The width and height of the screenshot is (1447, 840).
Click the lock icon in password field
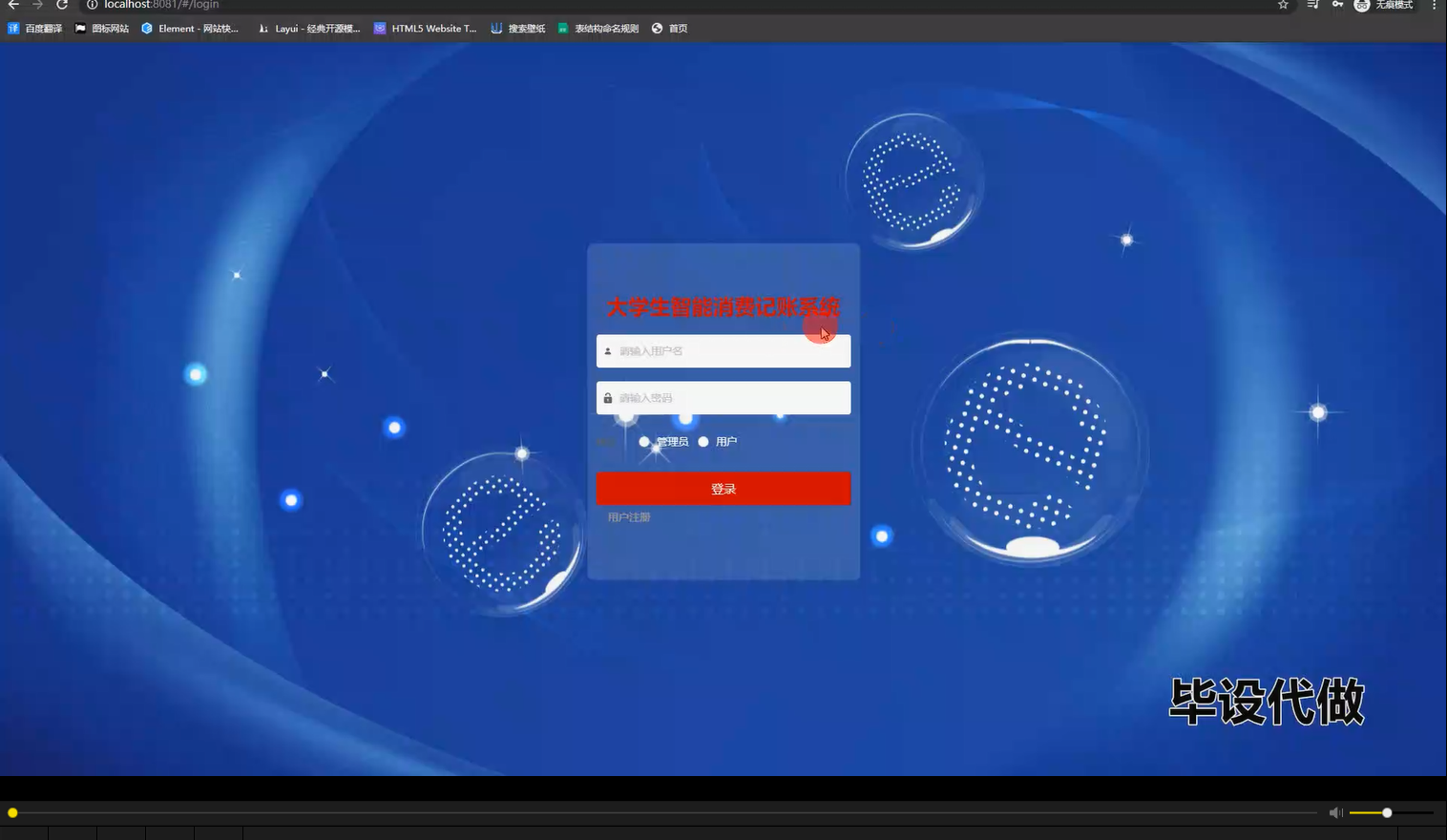tap(608, 398)
